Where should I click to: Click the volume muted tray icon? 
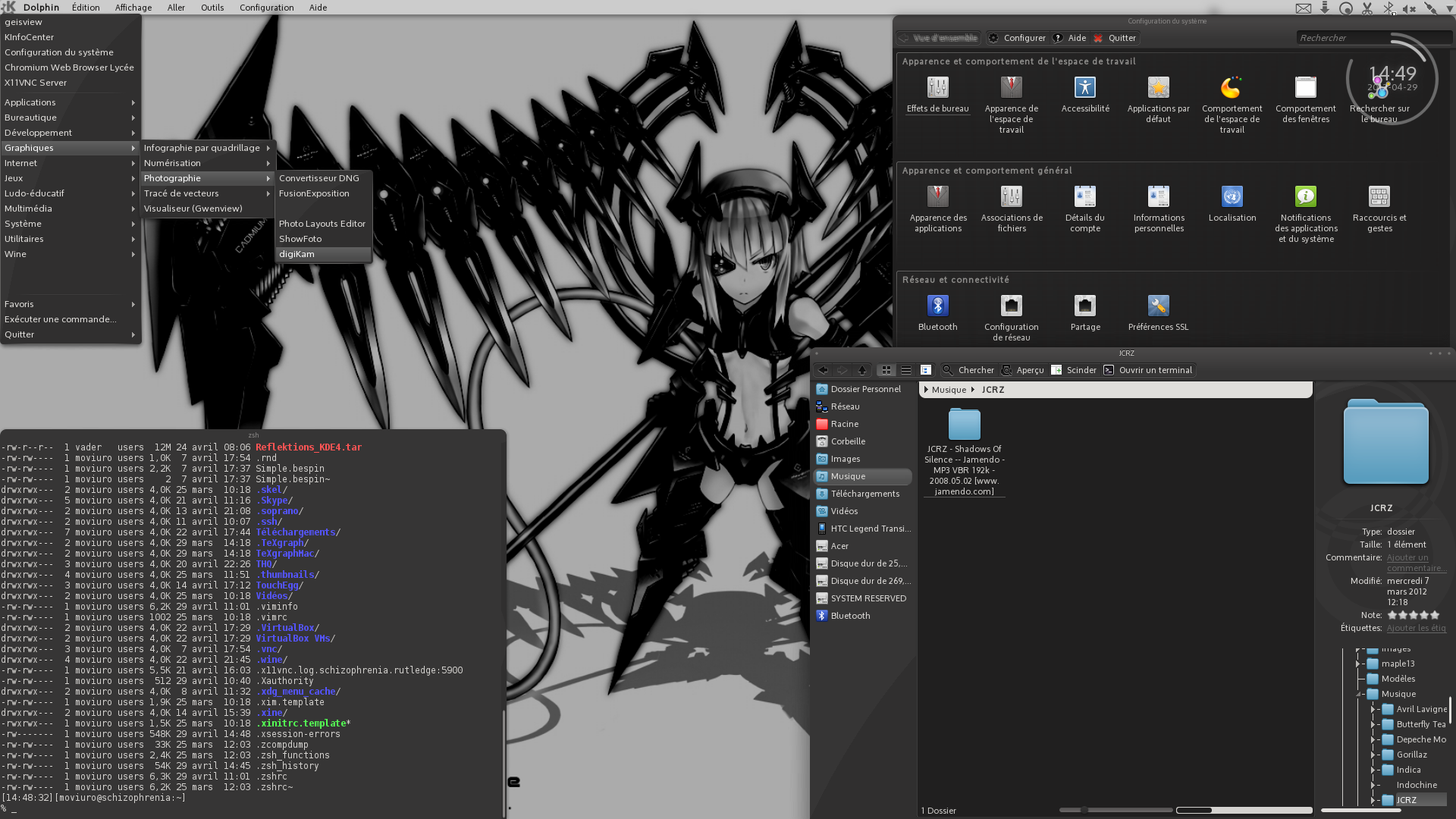tap(1409, 8)
